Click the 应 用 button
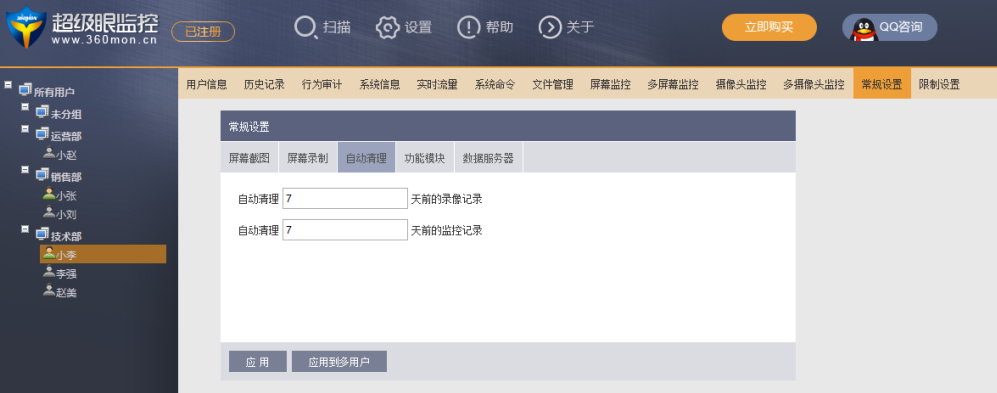 tap(258, 362)
